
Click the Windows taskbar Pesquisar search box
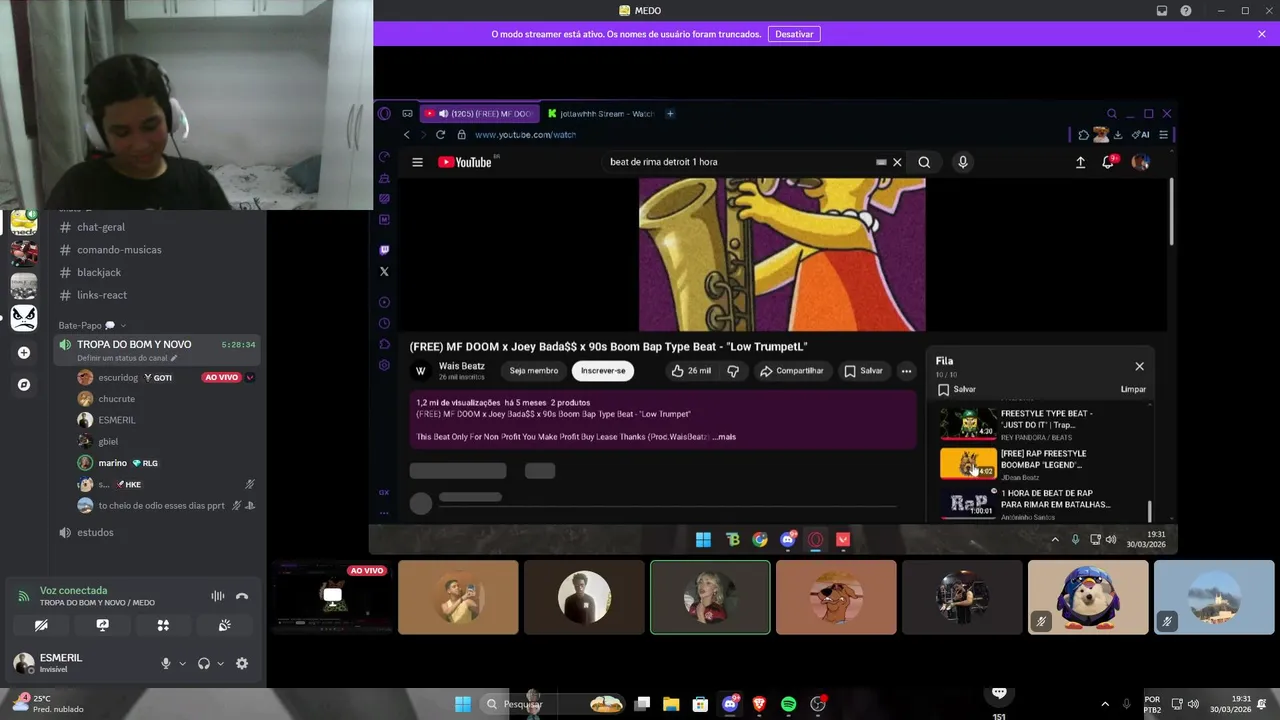(552, 704)
